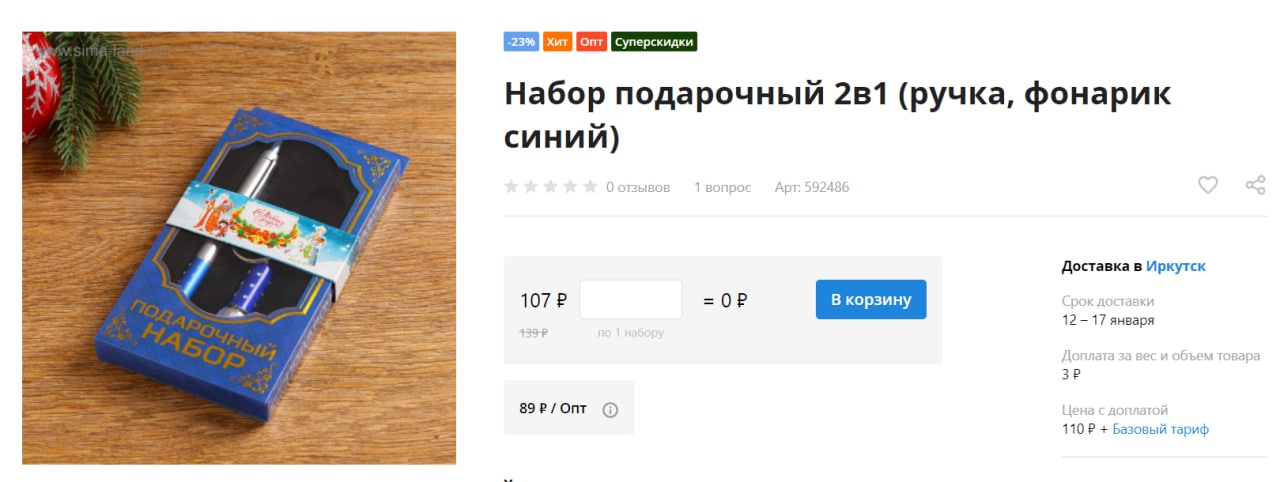Open the green Суперскидки badge
Screen dimensions: 1280x482
(x=654, y=42)
